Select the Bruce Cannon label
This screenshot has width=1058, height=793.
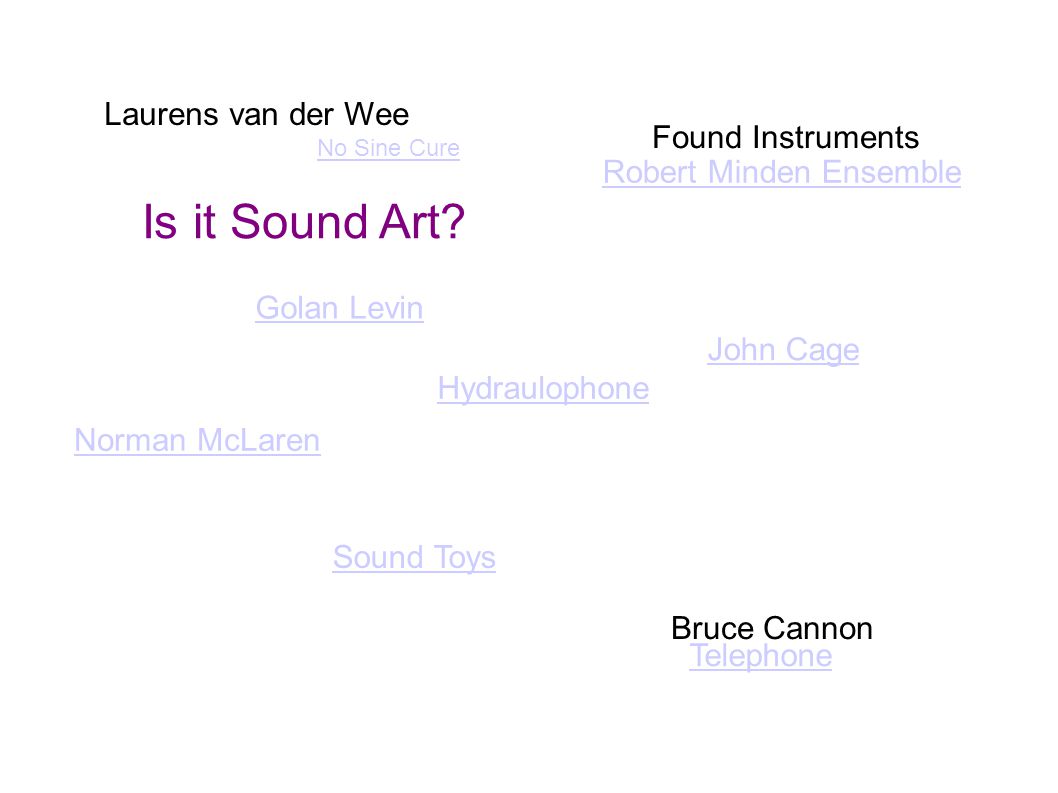coord(771,628)
